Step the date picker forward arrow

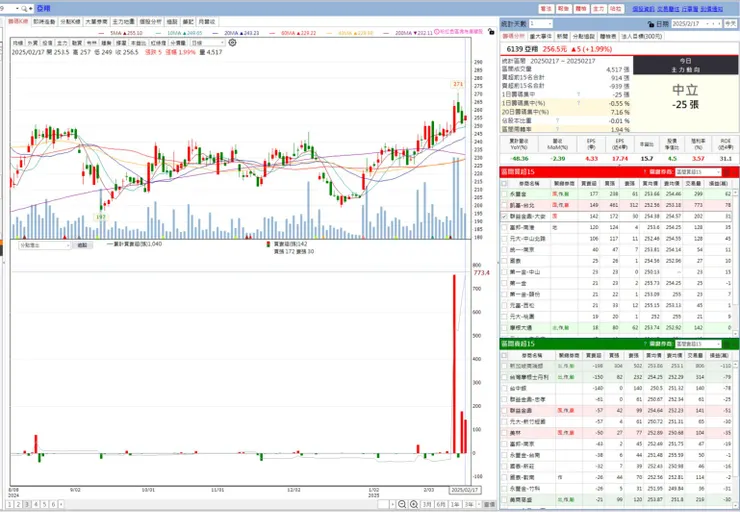(720, 24)
